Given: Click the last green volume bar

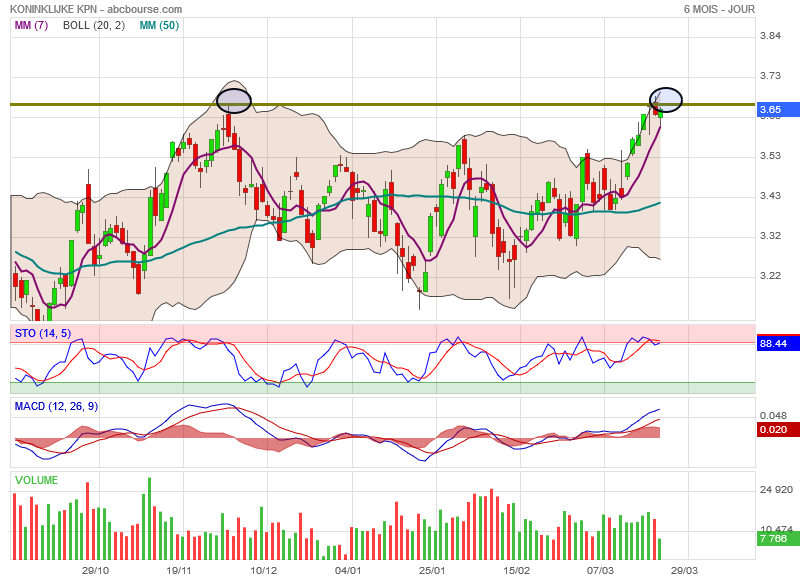Looking at the screenshot, I should pos(660,549).
